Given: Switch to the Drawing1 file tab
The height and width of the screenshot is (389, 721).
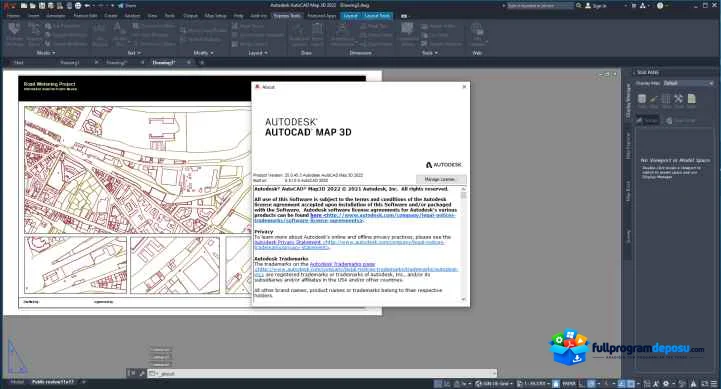Looking at the screenshot, I should click(x=70, y=63).
